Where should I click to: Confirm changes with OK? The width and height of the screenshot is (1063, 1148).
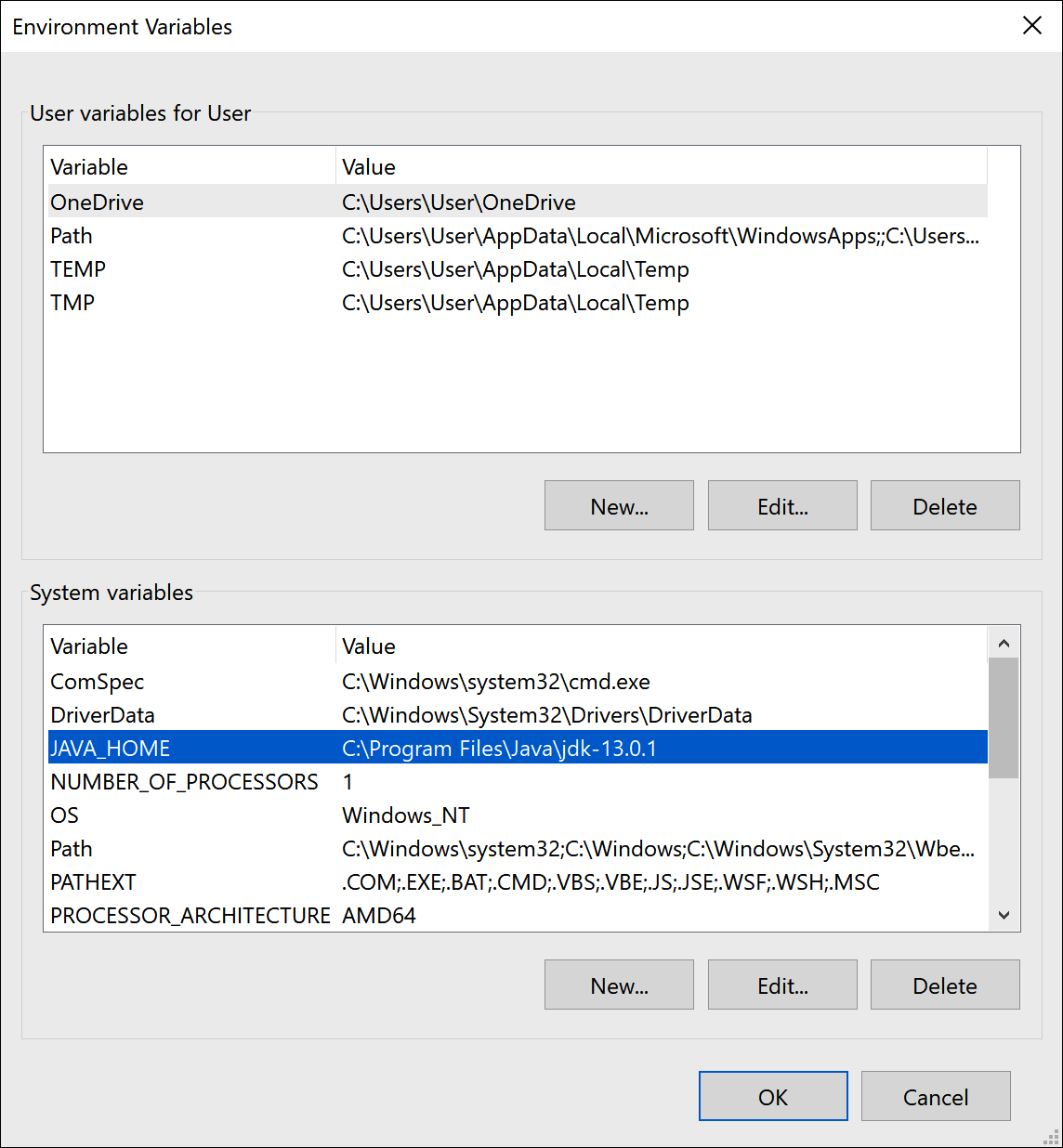(773, 1096)
